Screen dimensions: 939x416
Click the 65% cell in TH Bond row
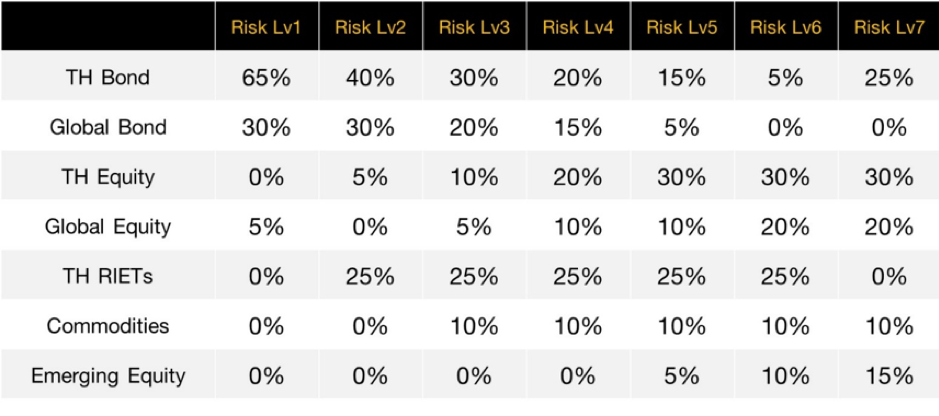266,78
